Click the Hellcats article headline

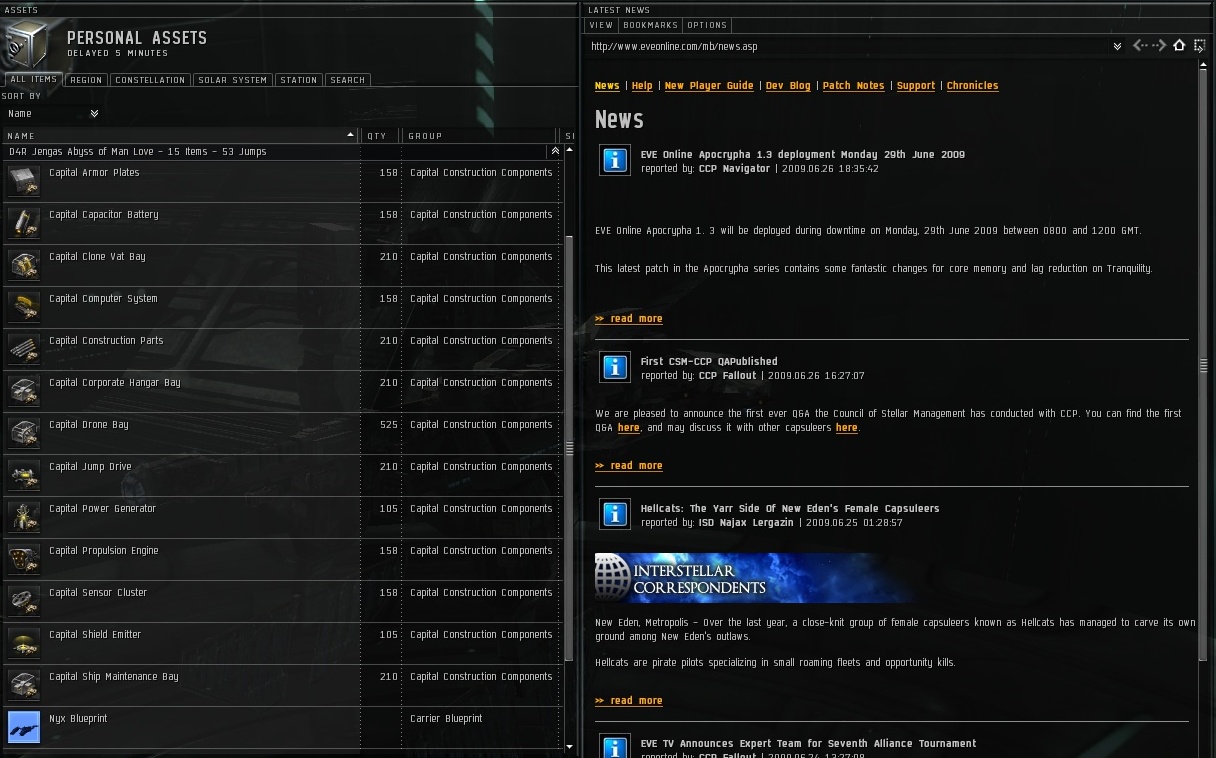pyautogui.click(x=790, y=509)
